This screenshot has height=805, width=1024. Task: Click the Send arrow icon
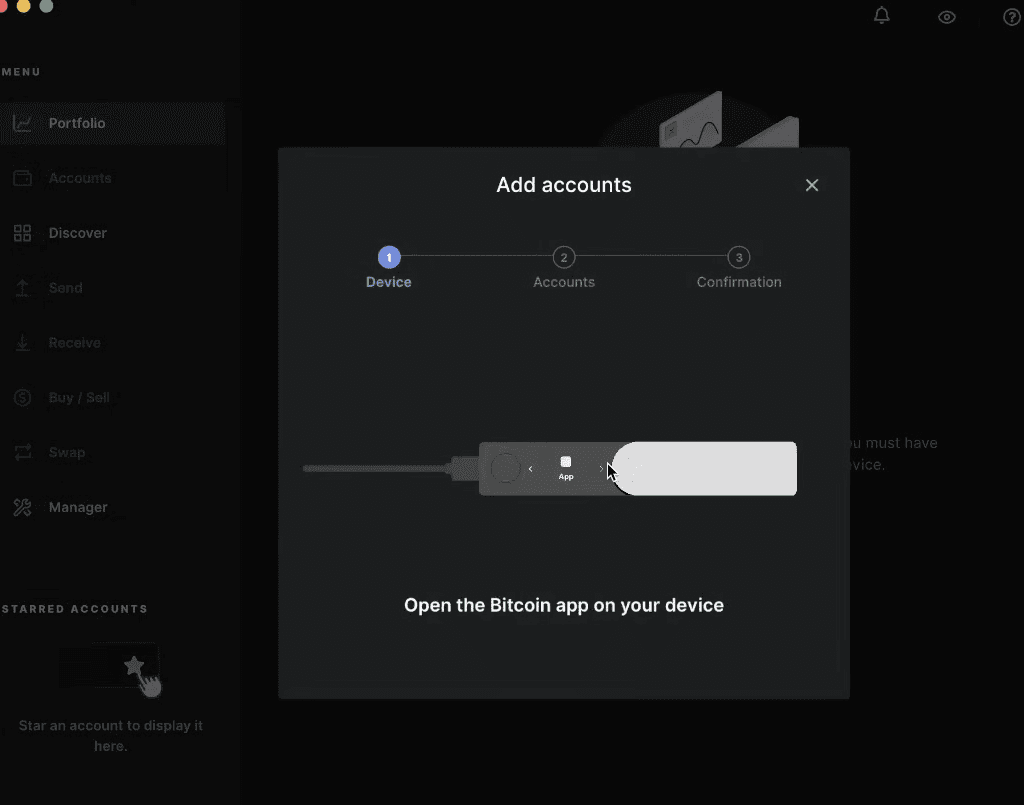(x=22, y=288)
